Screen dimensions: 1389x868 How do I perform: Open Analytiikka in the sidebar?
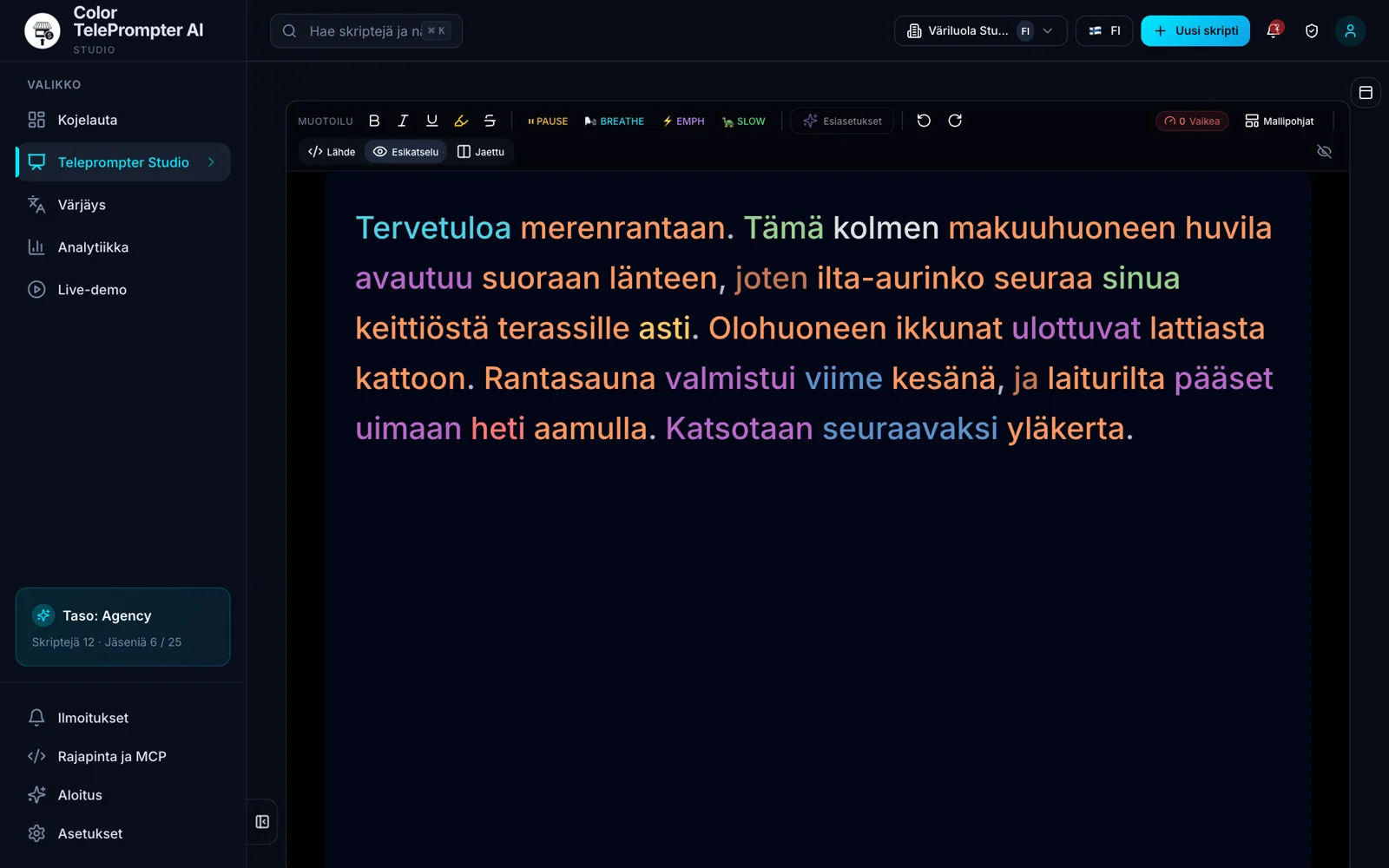pos(122,247)
